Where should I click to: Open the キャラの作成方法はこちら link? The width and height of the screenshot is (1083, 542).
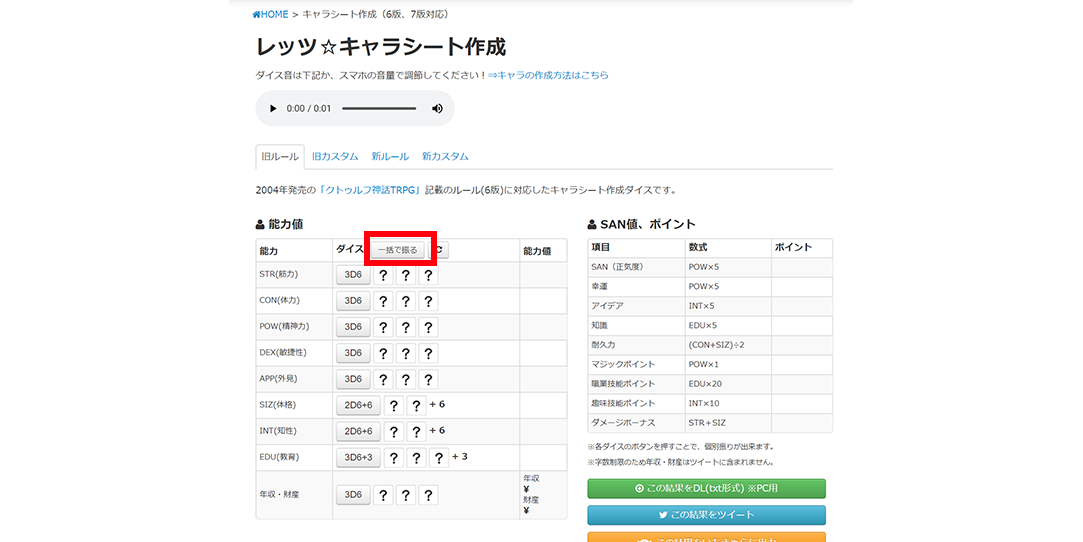[x=548, y=75]
